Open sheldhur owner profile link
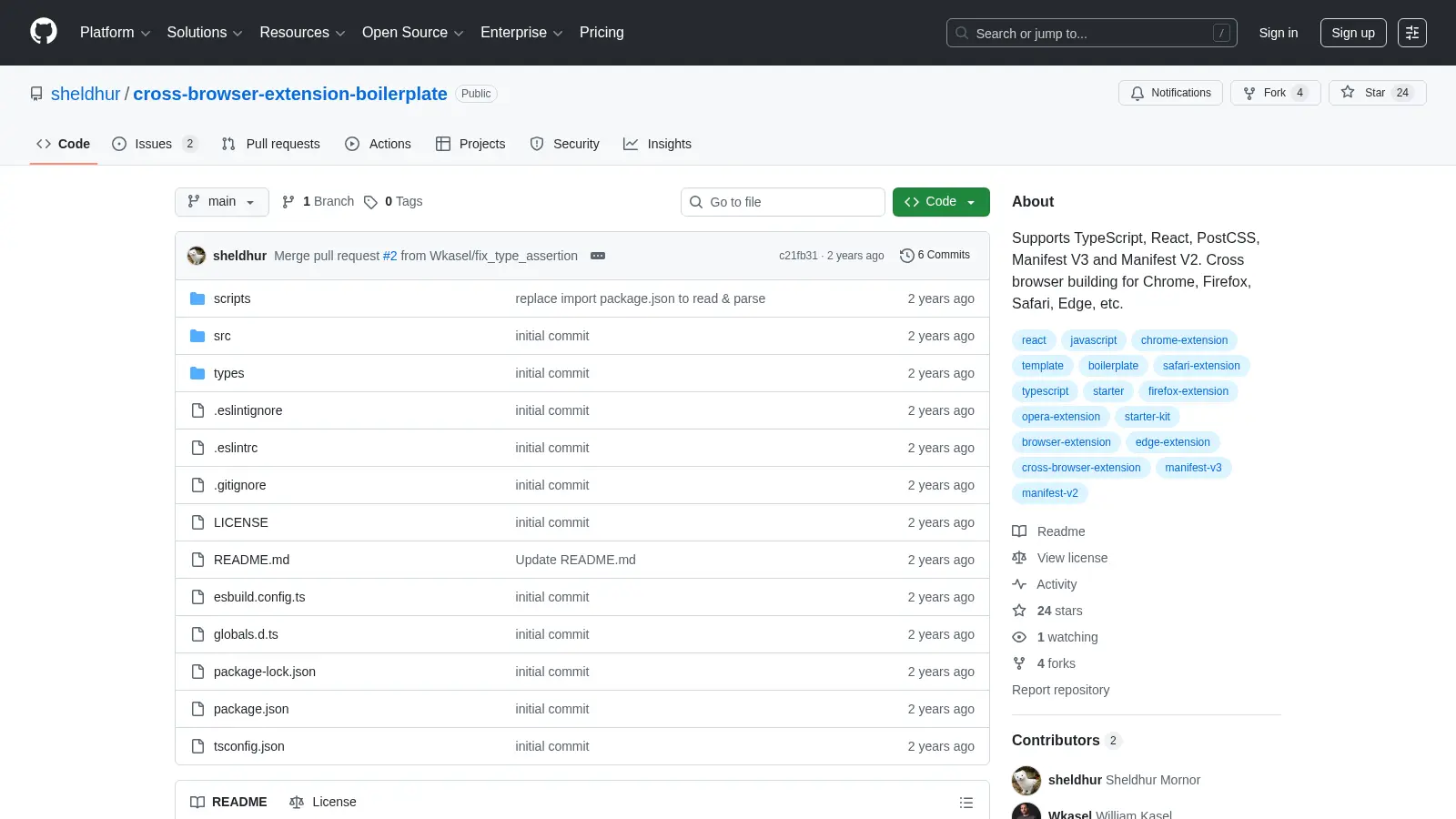Image resolution: width=1456 pixels, height=819 pixels. coord(86,94)
